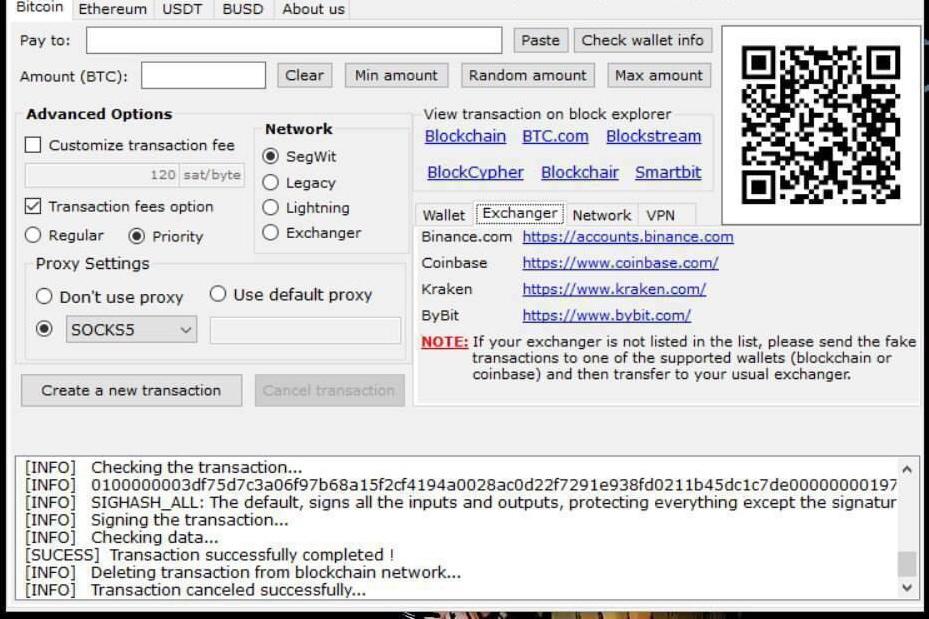Switch to the USDT tab
Image resolution: width=929 pixels, height=619 pixels.
[x=181, y=9]
